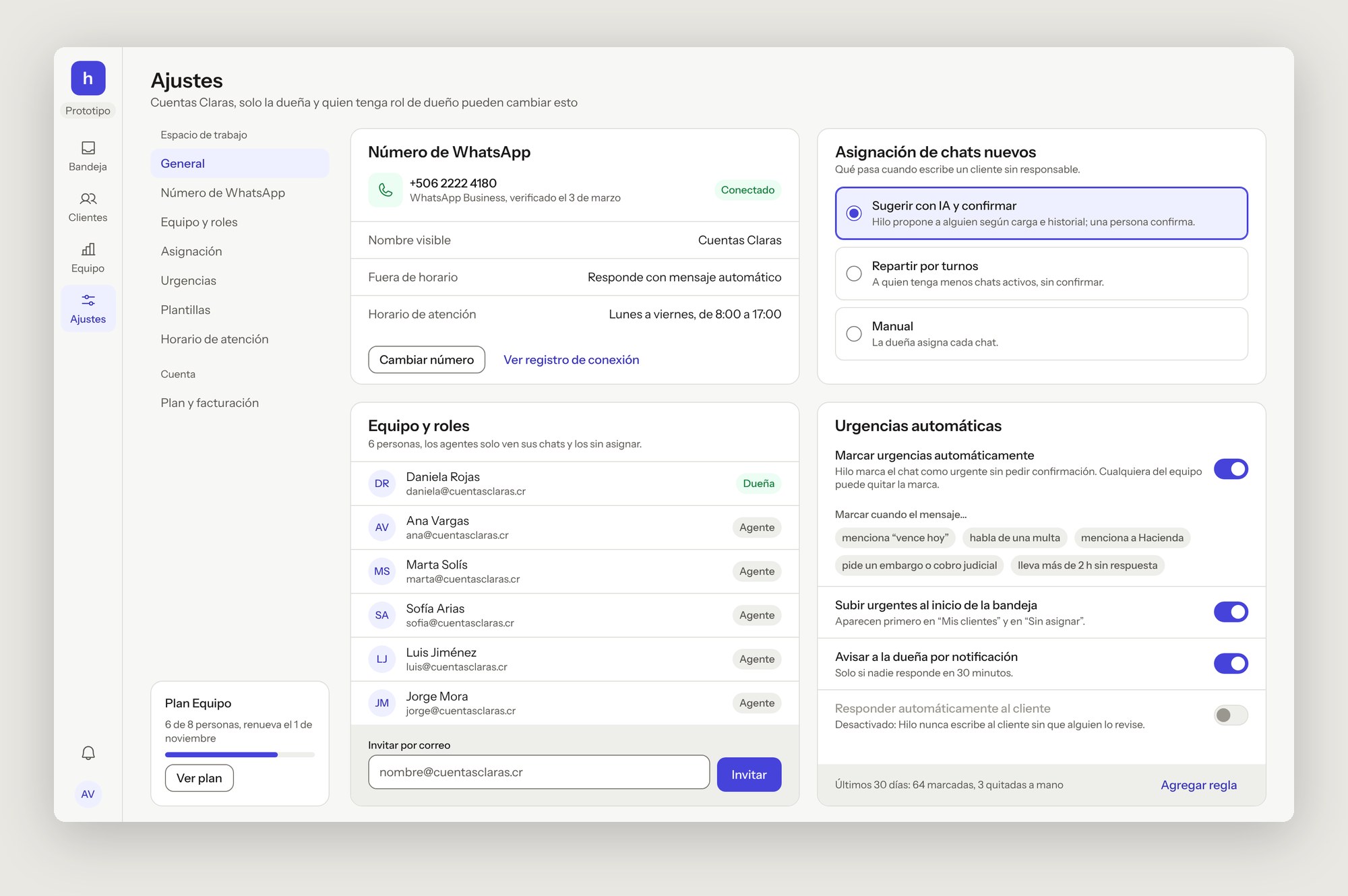Open General settings section

(x=240, y=164)
